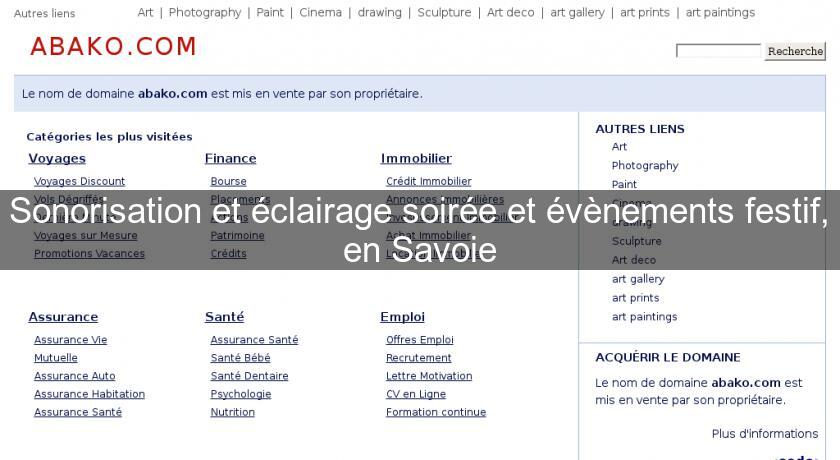Open the Finance category heading
840x460 pixels.
click(x=230, y=159)
